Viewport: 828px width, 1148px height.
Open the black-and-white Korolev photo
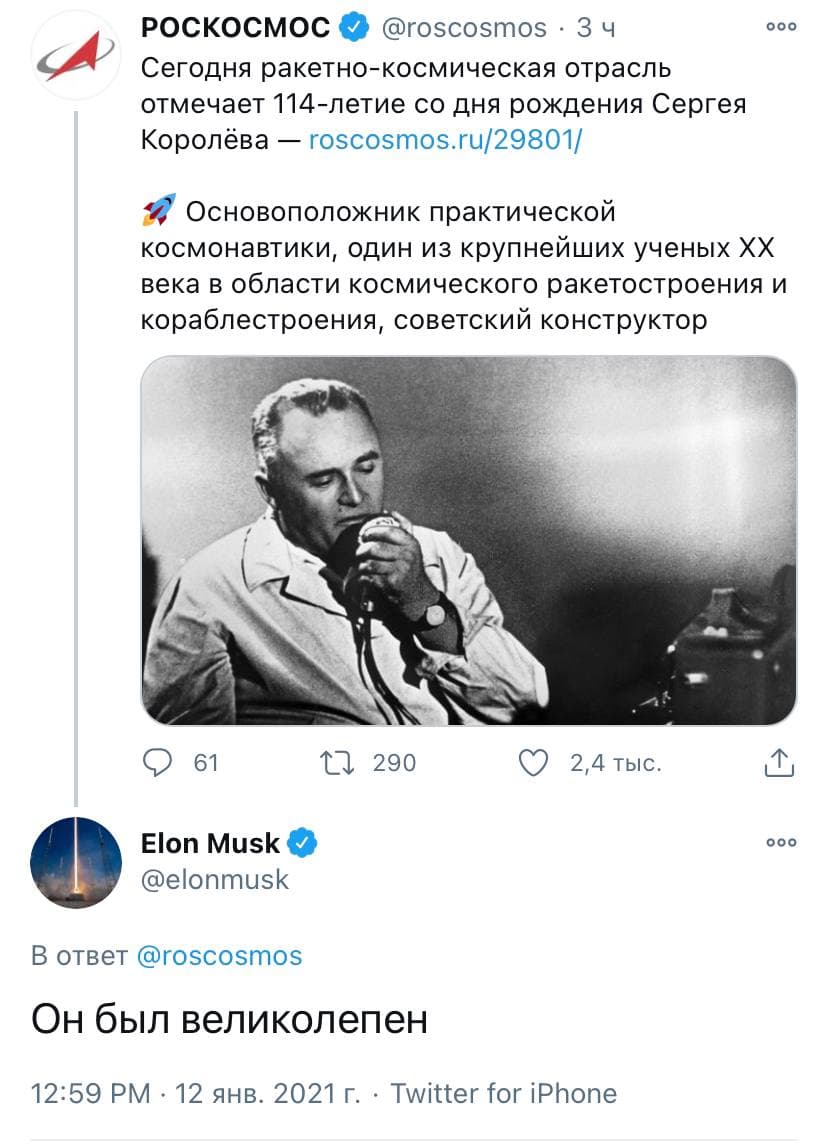[468, 540]
